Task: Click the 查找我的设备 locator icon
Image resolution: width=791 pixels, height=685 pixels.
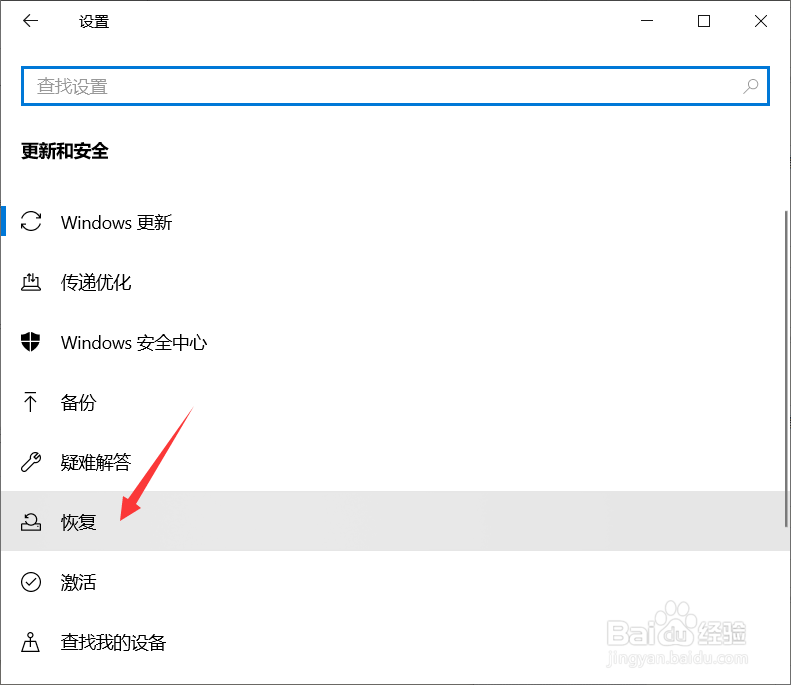Action: point(30,642)
